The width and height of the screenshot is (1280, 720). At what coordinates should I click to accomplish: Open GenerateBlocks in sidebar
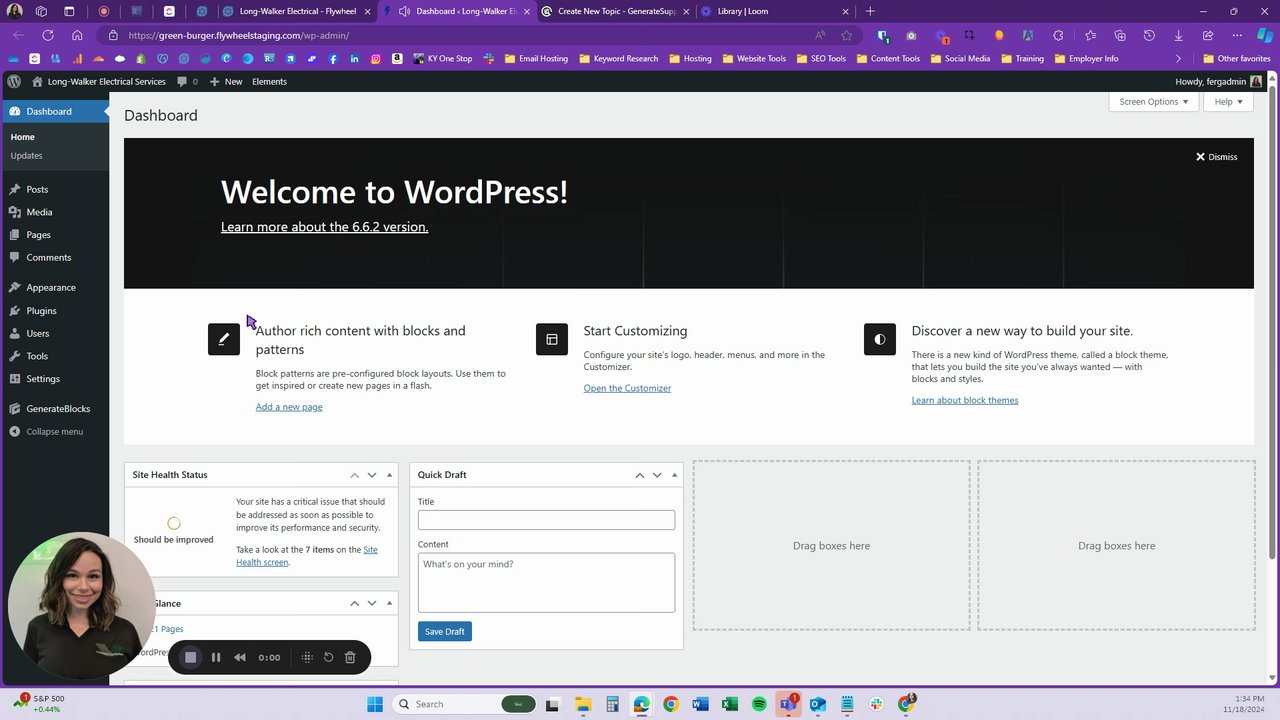click(58, 409)
